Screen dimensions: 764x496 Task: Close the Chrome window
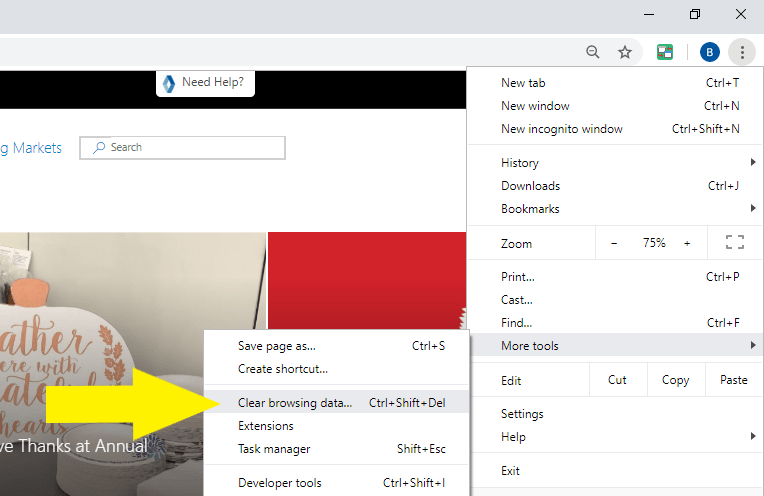741,14
